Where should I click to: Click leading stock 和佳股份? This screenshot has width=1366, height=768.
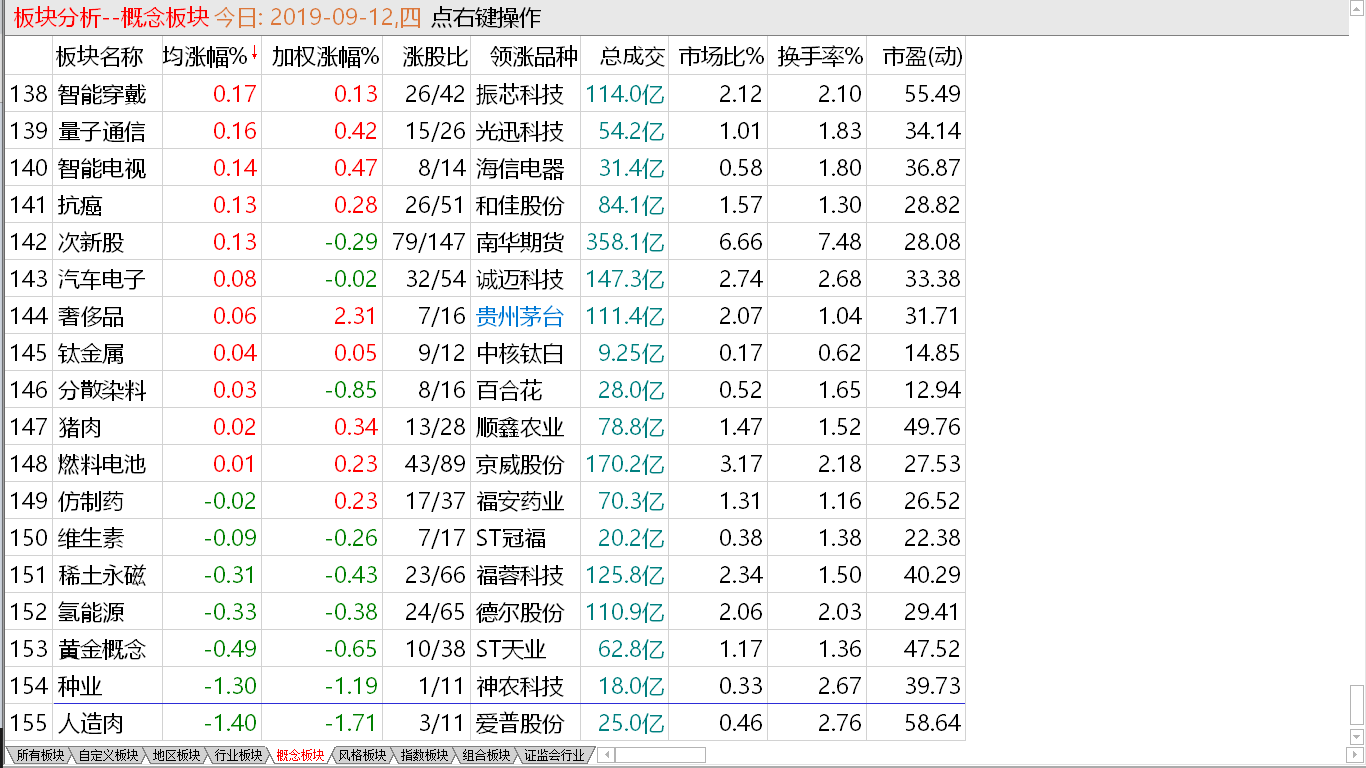[520, 205]
